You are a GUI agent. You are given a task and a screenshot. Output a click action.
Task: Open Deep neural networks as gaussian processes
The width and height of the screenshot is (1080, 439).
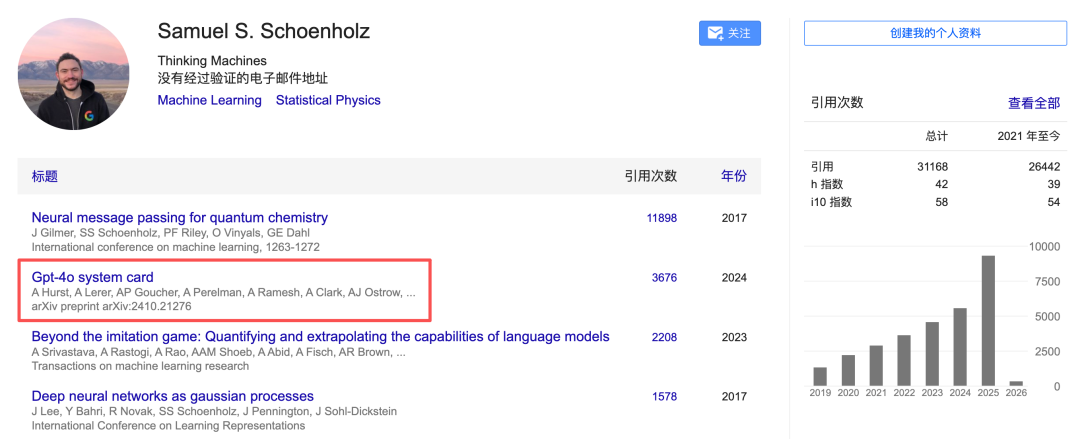point(173,396)
